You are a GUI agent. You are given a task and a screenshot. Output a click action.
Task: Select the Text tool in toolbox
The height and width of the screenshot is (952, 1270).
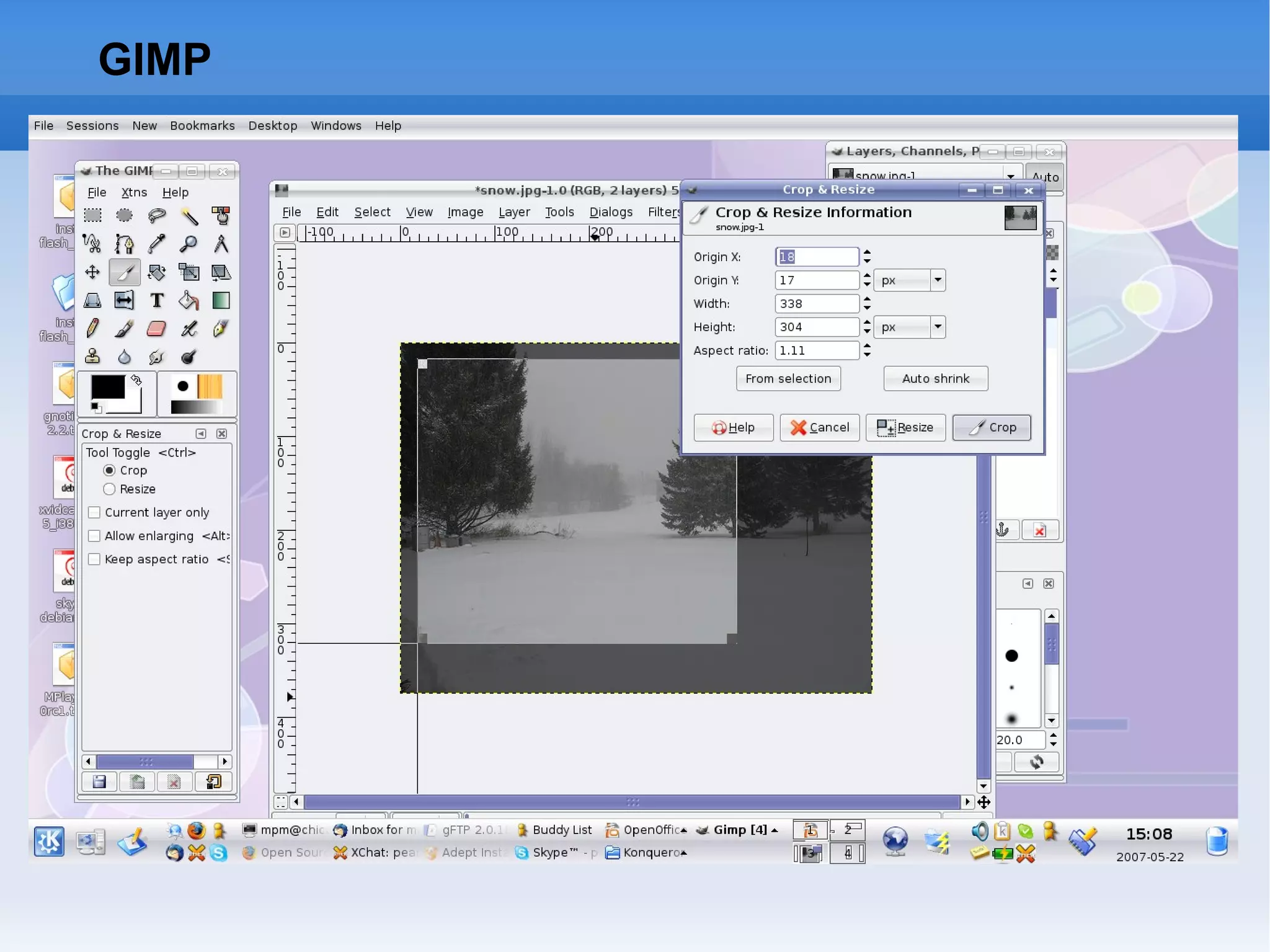pos(156,301)
